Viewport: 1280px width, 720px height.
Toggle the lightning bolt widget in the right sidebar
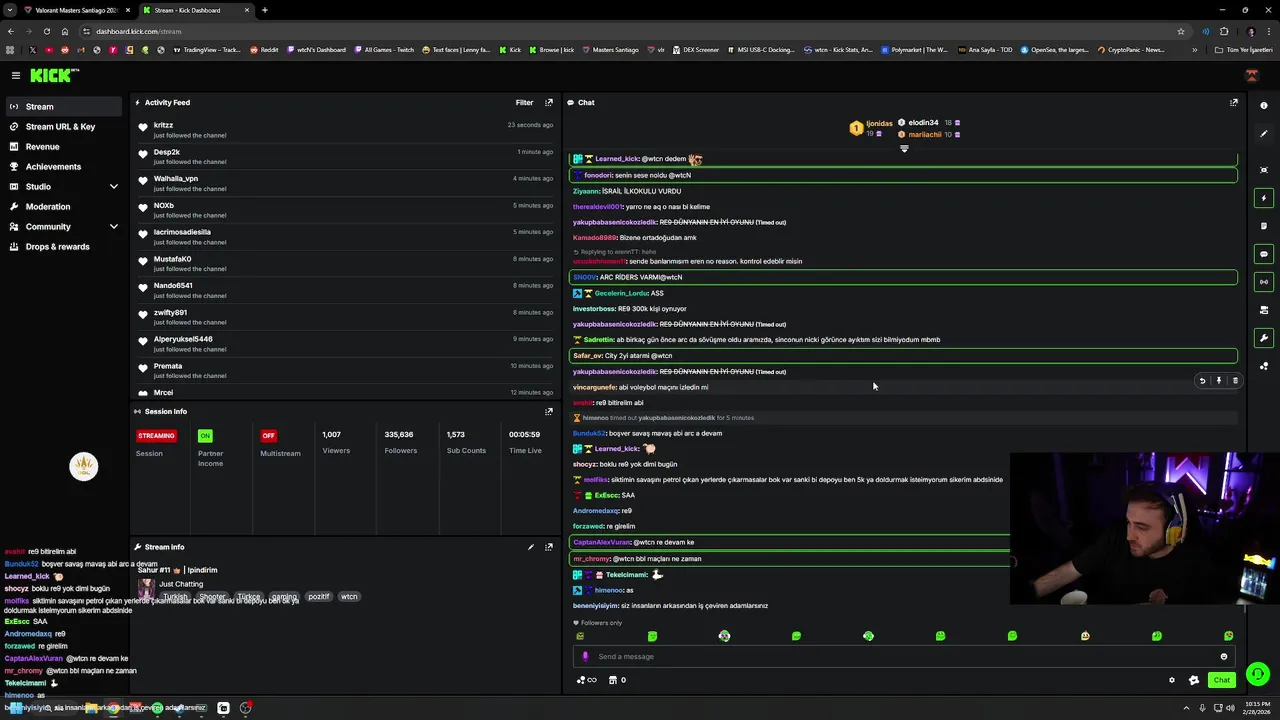tap(1264, 198)
